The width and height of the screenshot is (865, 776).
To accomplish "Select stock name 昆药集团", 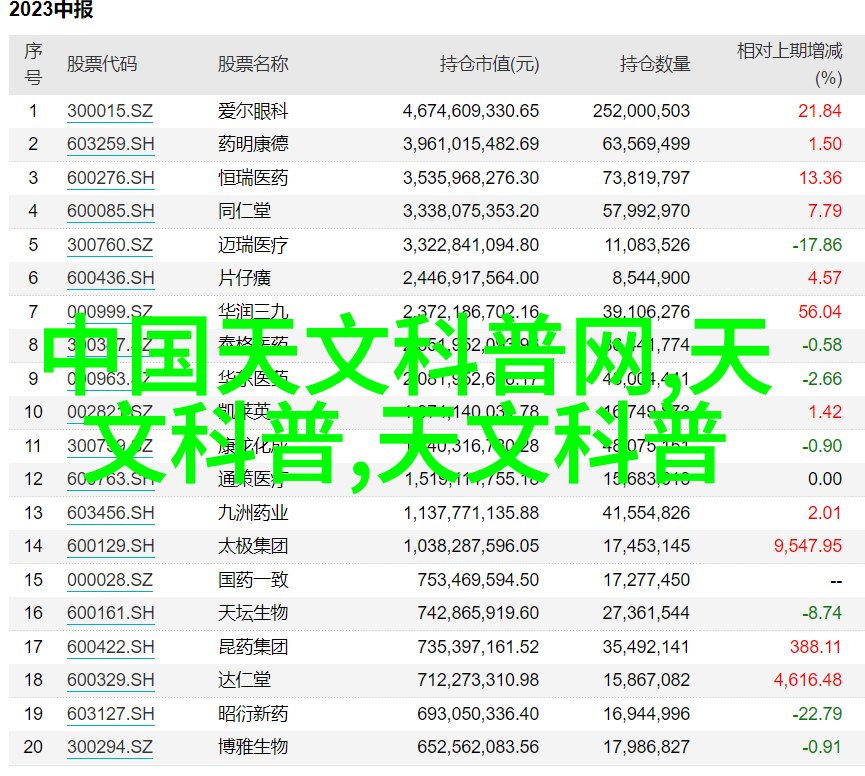I will [253, 647].
